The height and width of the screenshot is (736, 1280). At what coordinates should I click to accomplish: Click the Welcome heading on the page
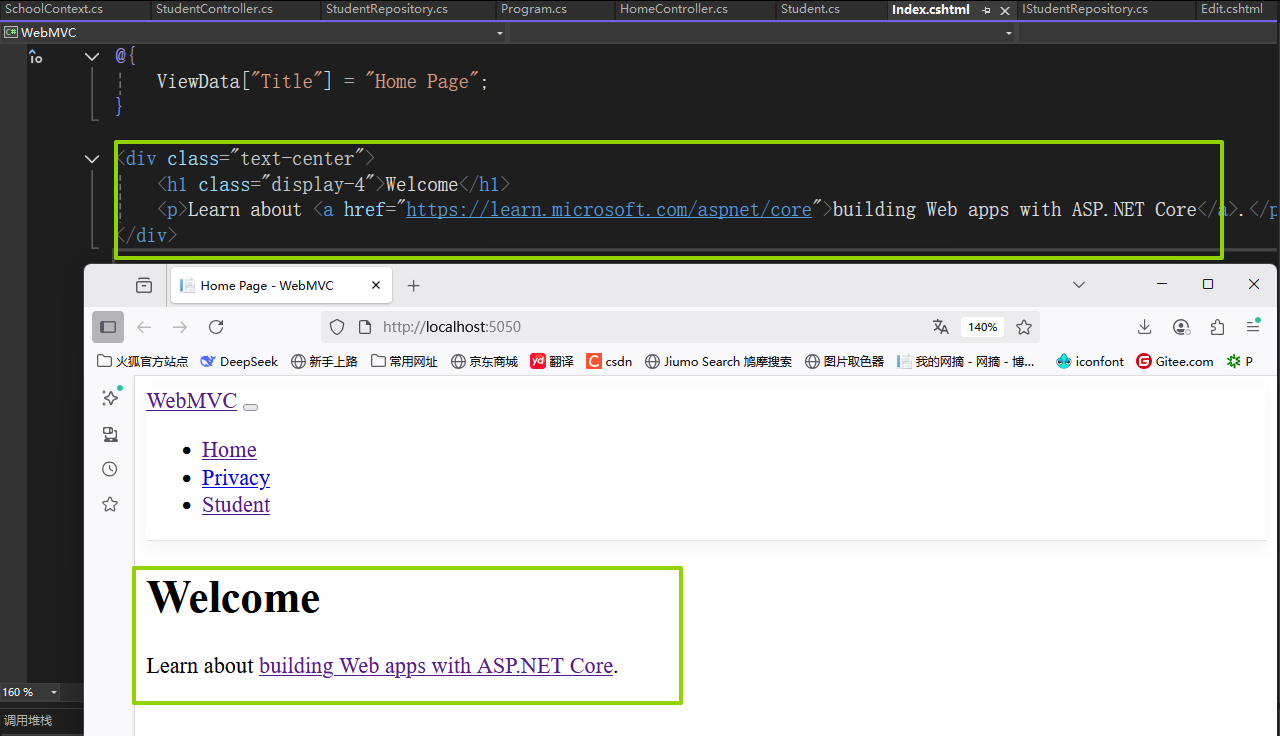(x=233, y=597)
